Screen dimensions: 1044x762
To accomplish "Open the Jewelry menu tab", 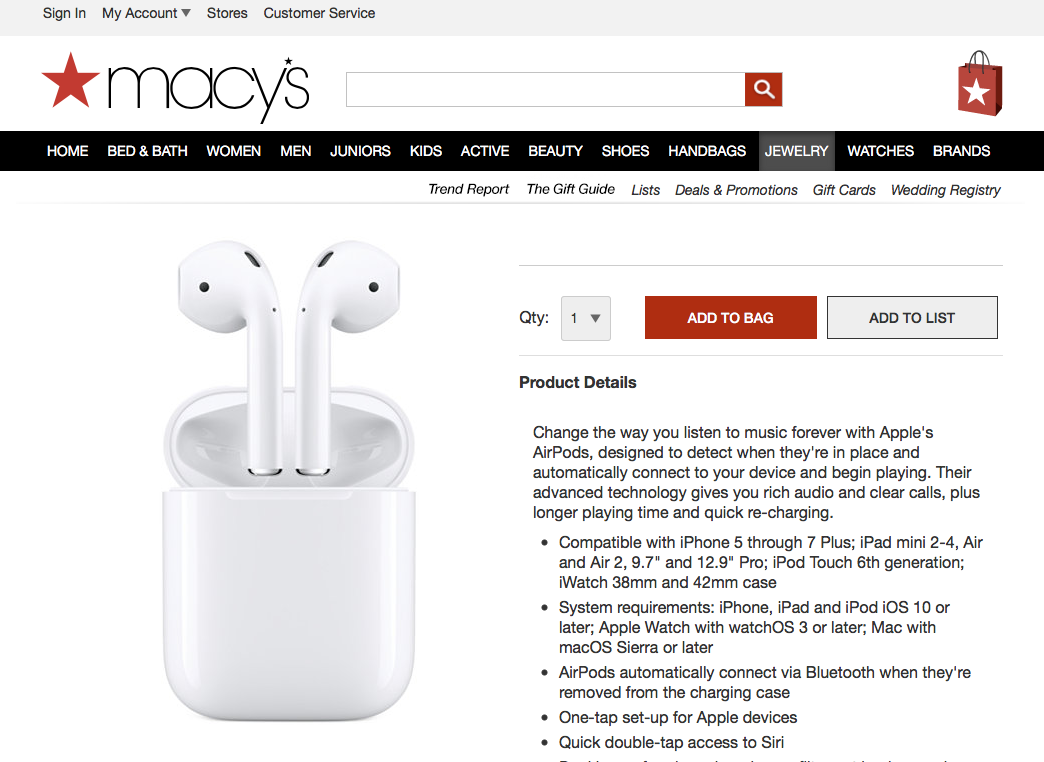I will pos(796,151).
